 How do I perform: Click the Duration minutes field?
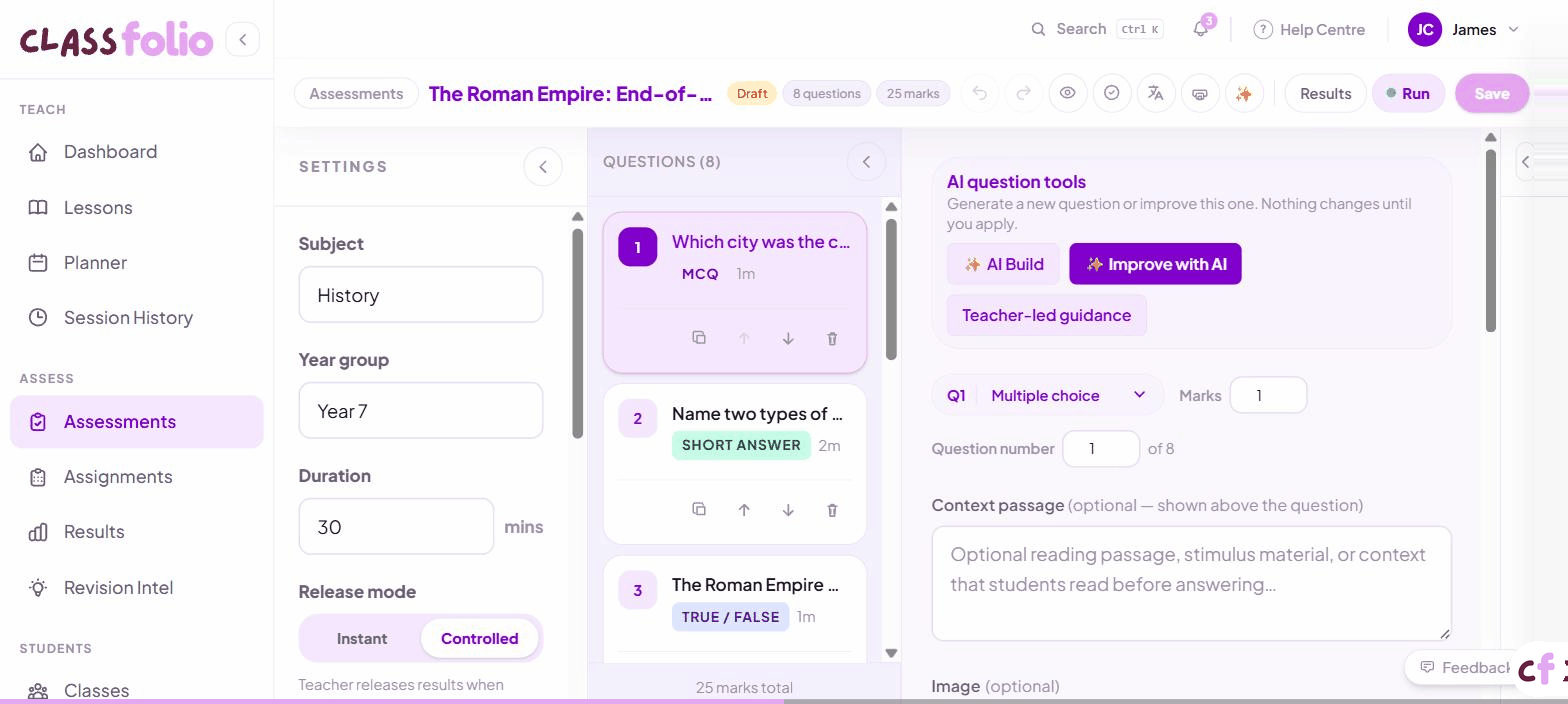point(396,526)
